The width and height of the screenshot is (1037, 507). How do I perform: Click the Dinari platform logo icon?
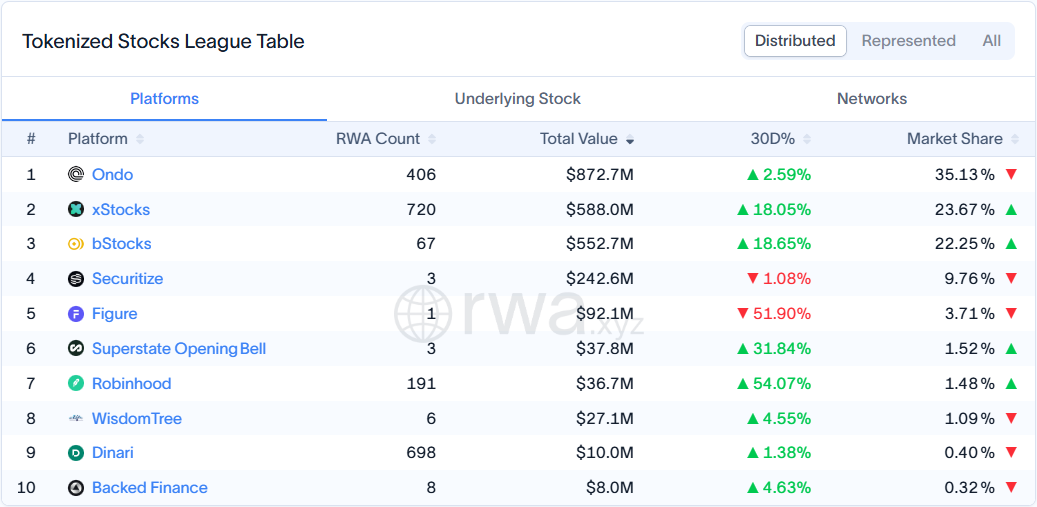pos(76,453)
